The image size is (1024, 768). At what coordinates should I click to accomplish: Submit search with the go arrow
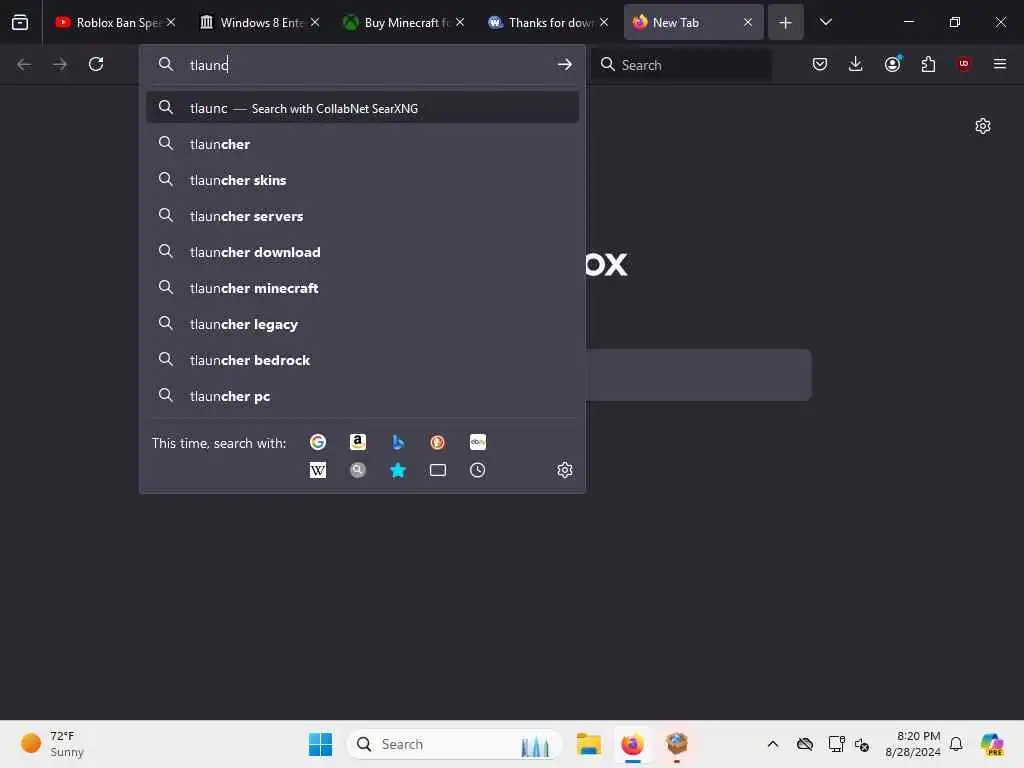(x=564, y=64)
